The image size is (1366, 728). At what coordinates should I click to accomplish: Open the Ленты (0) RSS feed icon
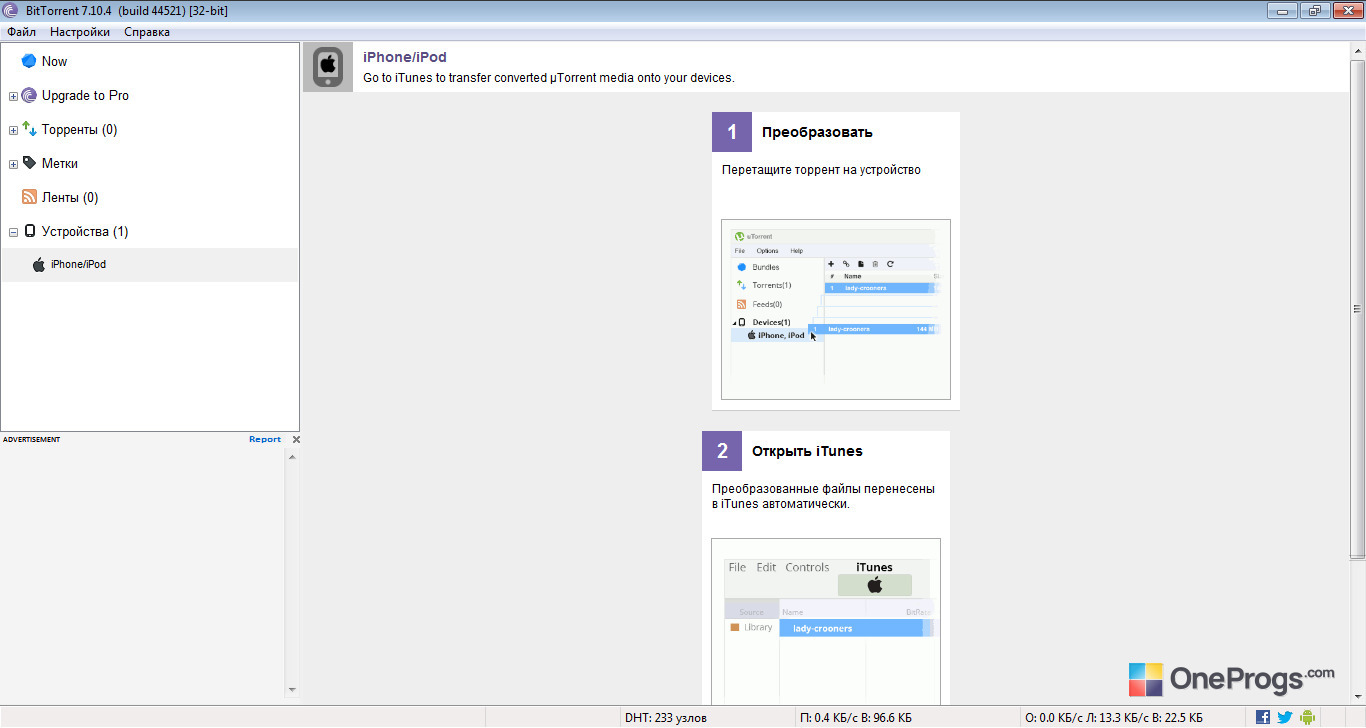tap(29, 197)
